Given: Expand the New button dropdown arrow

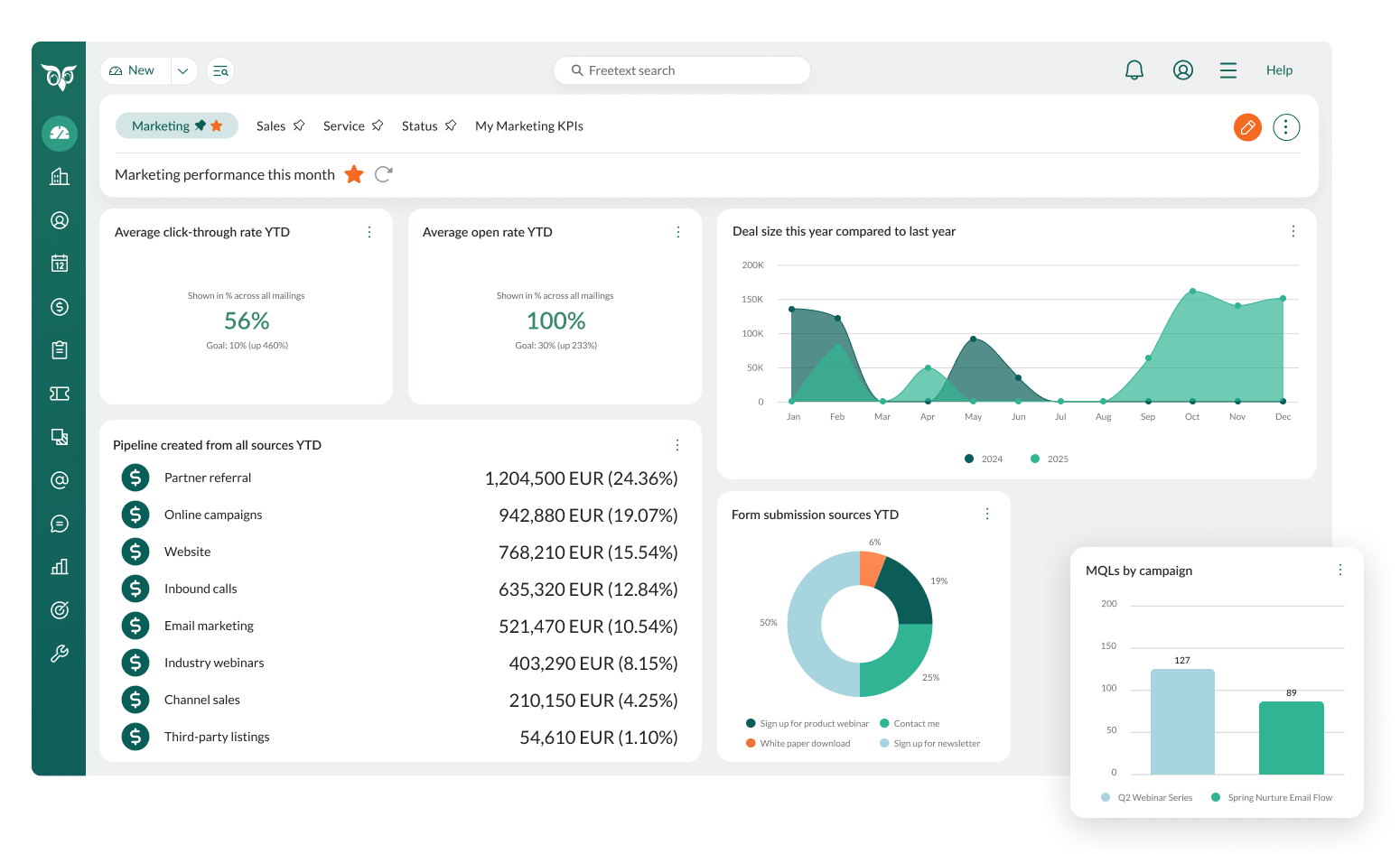Looking at the screenshot, I should coord(183,70).
